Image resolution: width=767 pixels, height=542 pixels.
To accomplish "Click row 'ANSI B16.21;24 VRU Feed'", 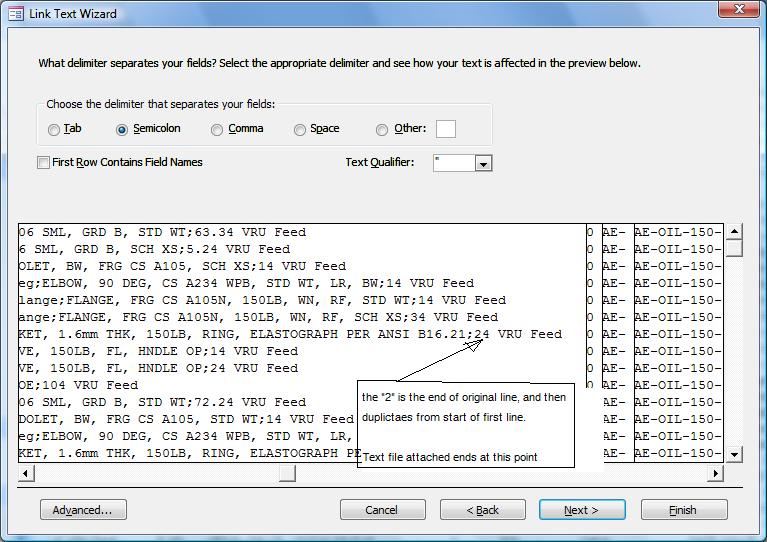I will [x=291, y=334].
